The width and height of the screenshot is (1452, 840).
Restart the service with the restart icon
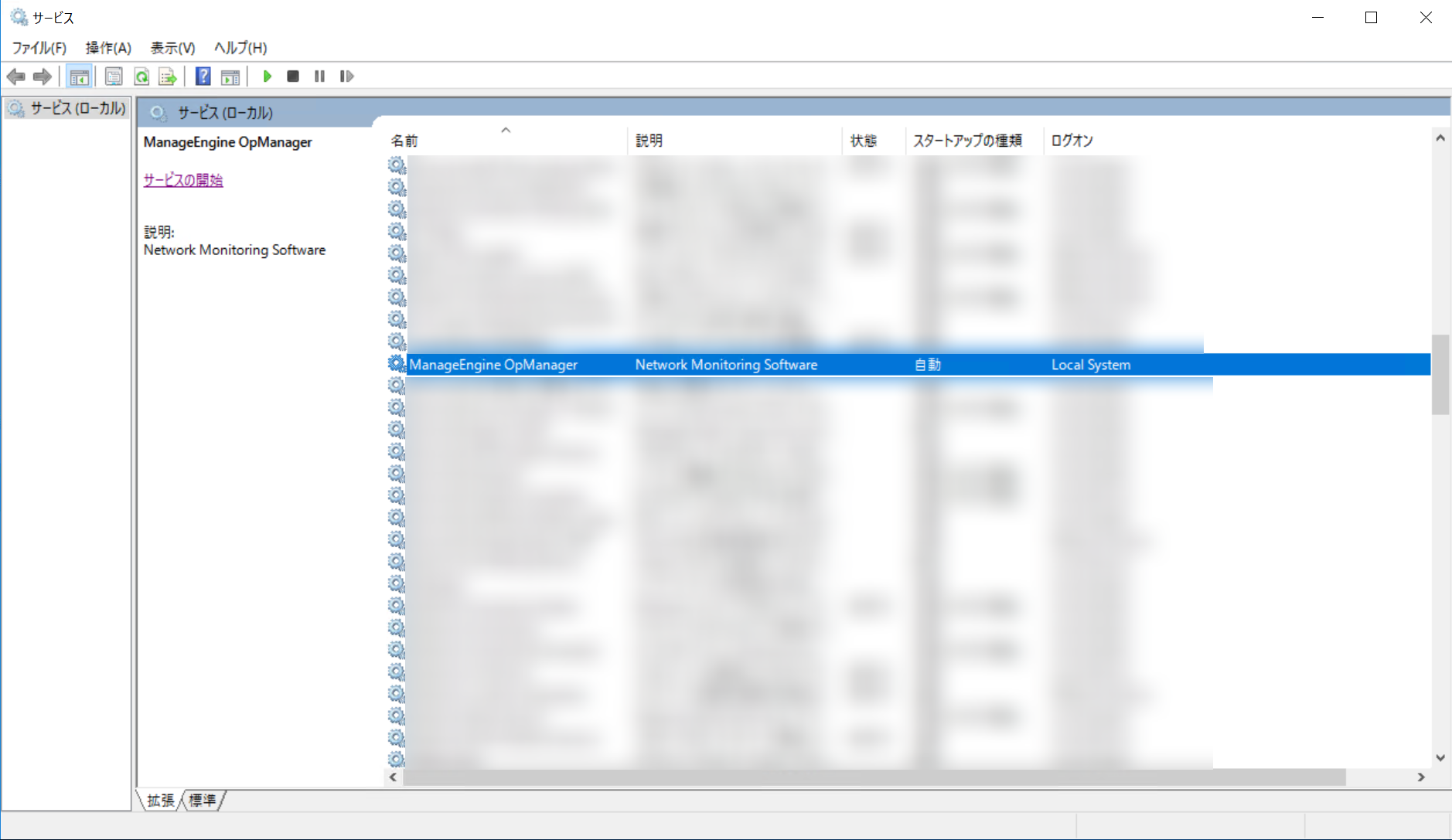pos(346,77)
